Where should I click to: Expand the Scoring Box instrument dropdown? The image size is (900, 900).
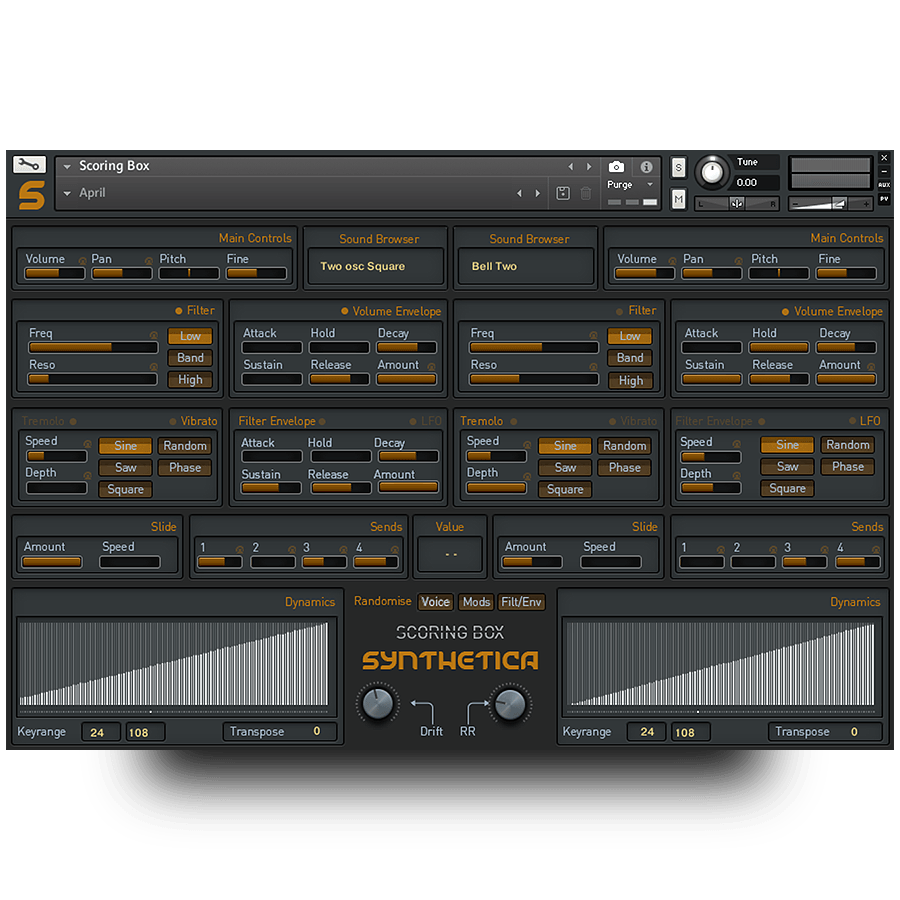[67, 167]
